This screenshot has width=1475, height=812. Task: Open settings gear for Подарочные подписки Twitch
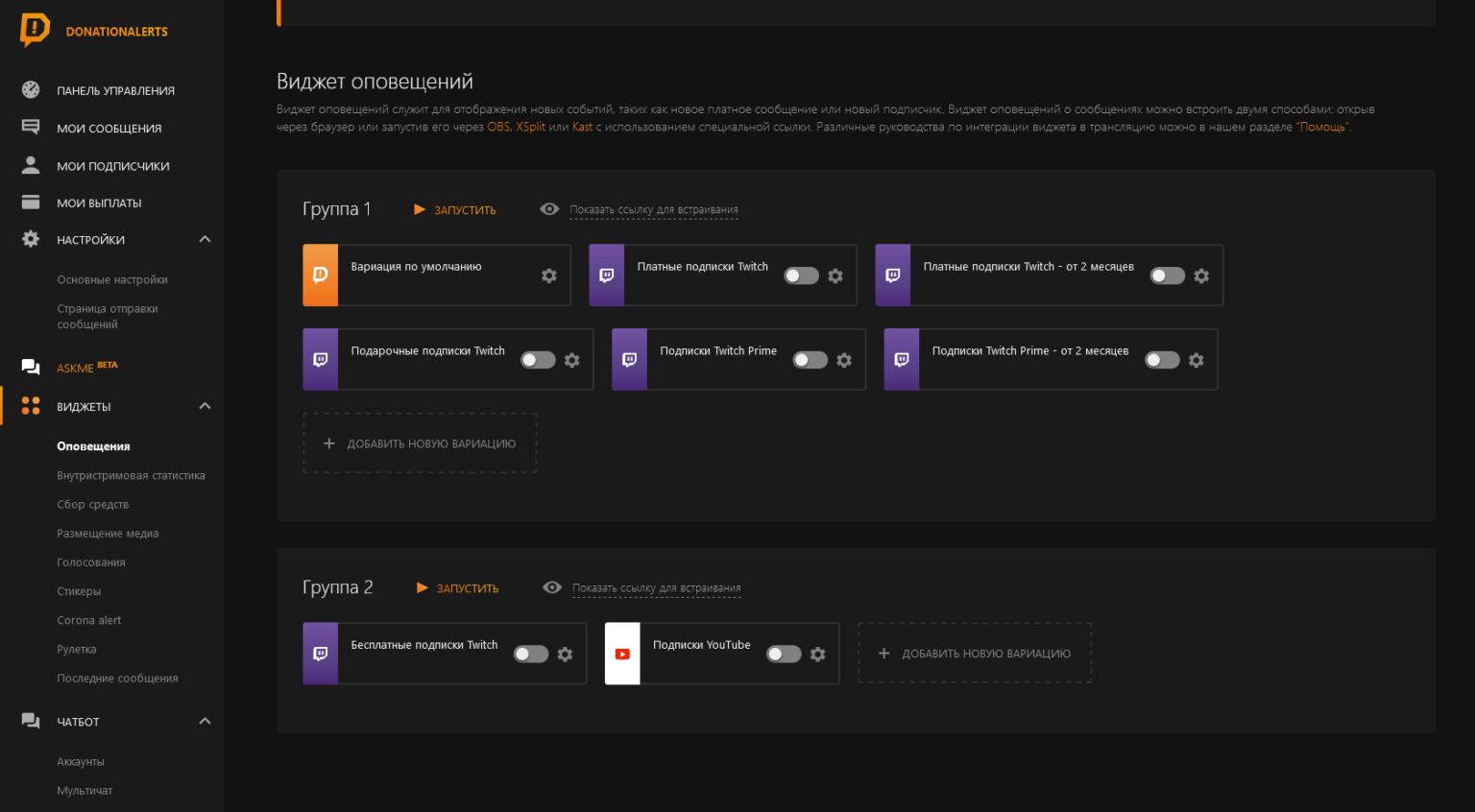(572, 360)
